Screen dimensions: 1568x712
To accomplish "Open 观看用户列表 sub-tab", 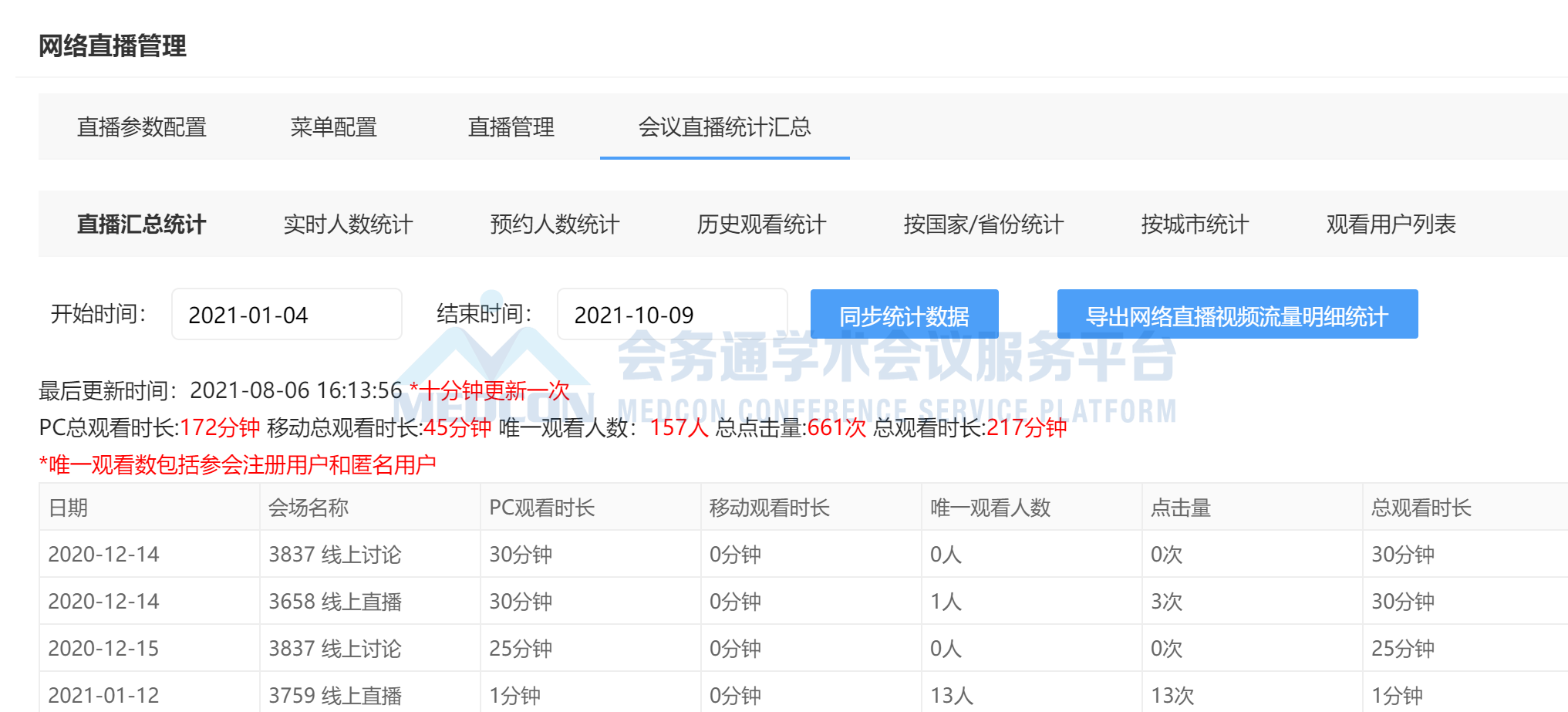I will (x=1391, y=224).
